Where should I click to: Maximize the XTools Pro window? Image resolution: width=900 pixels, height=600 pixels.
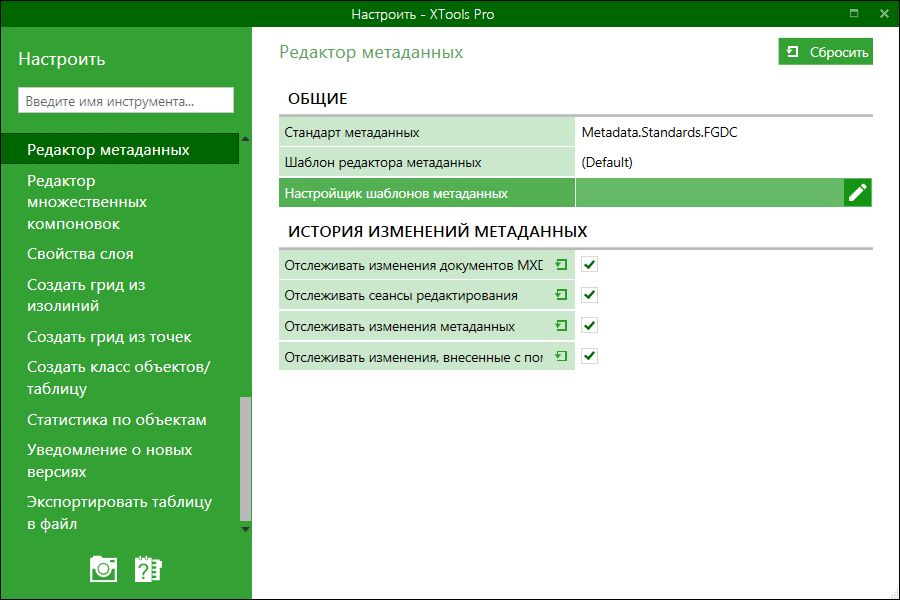tap(854, 13)
